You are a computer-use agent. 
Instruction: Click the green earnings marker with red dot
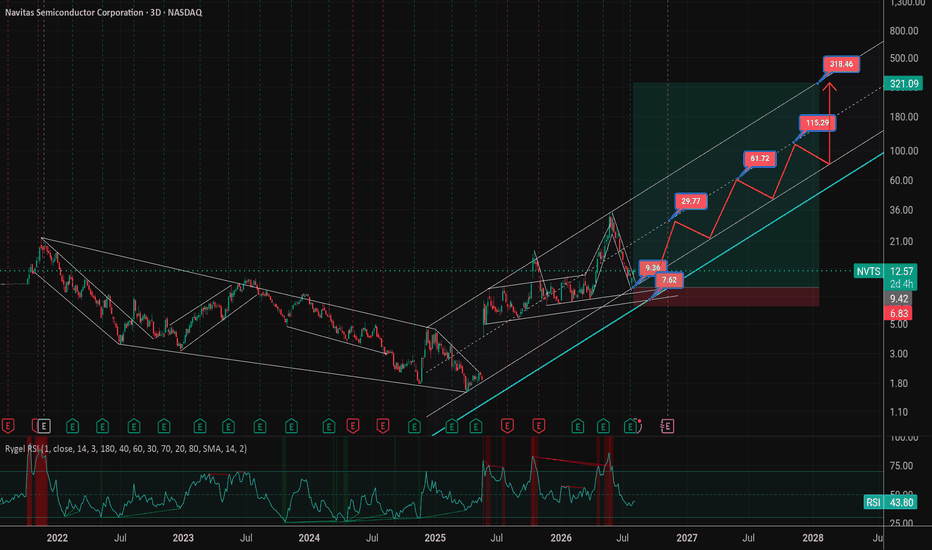tap(631, 426)
